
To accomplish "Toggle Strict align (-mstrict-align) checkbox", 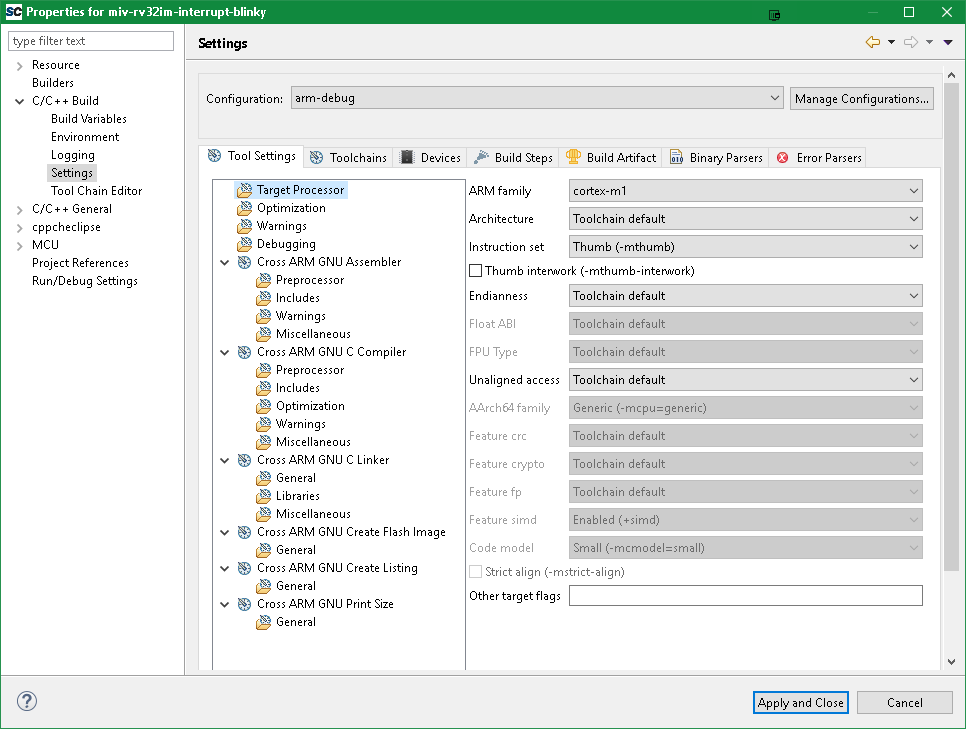I will click(x=476, y=572).
